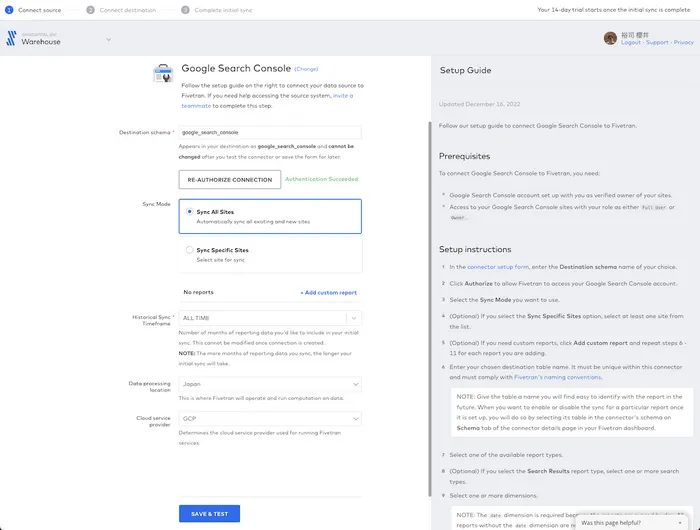
Task: Select the Sync All Sites radio button
Action: (190, 212)
